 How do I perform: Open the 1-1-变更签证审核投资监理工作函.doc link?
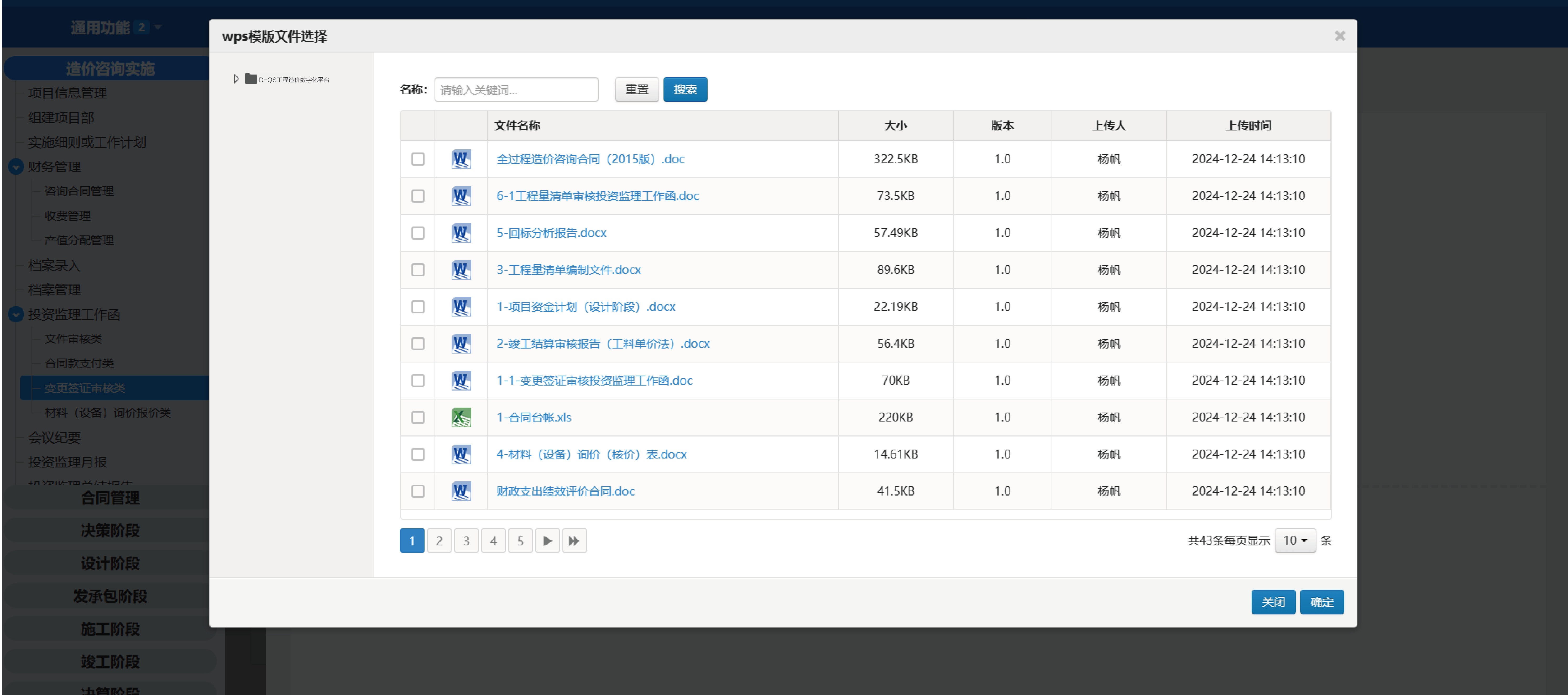[x=594, y=380]
